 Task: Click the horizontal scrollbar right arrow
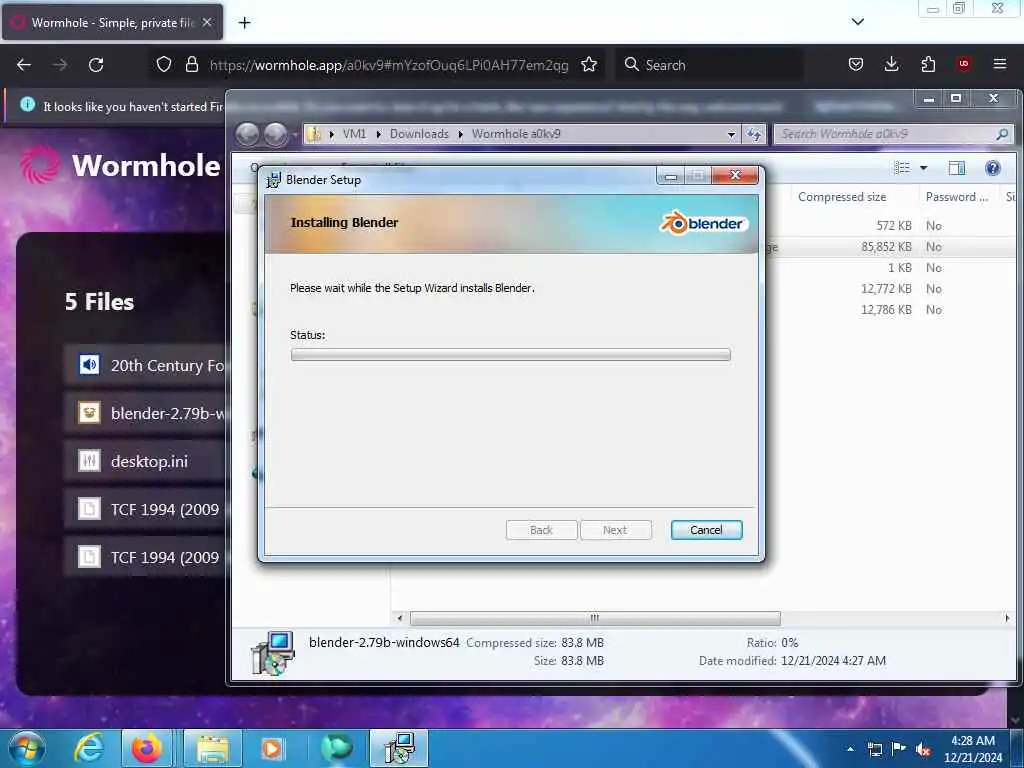(1006, 618)
